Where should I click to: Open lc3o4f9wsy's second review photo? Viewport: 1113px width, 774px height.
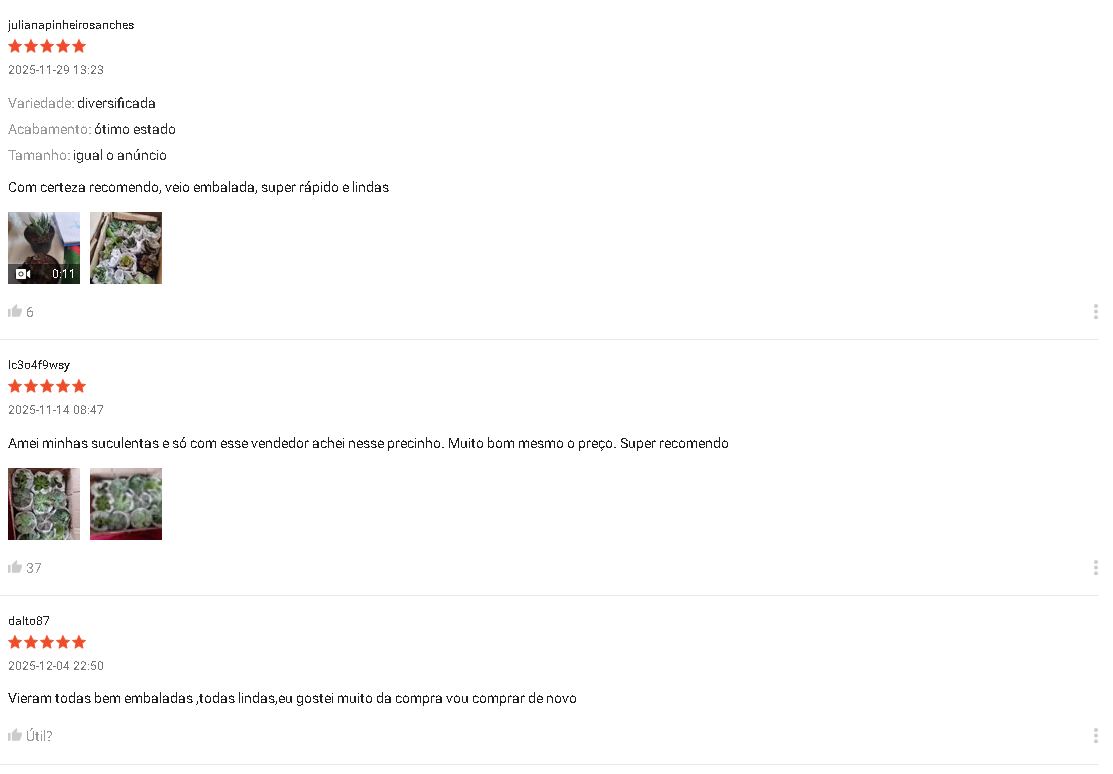coord(125,503)
